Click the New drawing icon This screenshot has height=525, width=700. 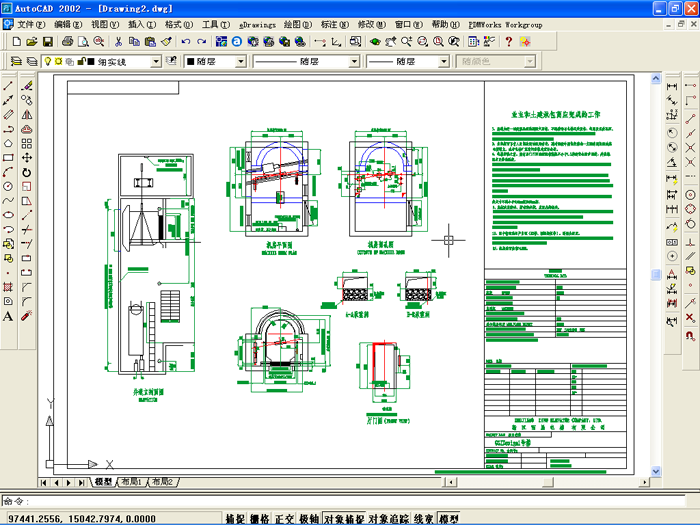(17, 42)
